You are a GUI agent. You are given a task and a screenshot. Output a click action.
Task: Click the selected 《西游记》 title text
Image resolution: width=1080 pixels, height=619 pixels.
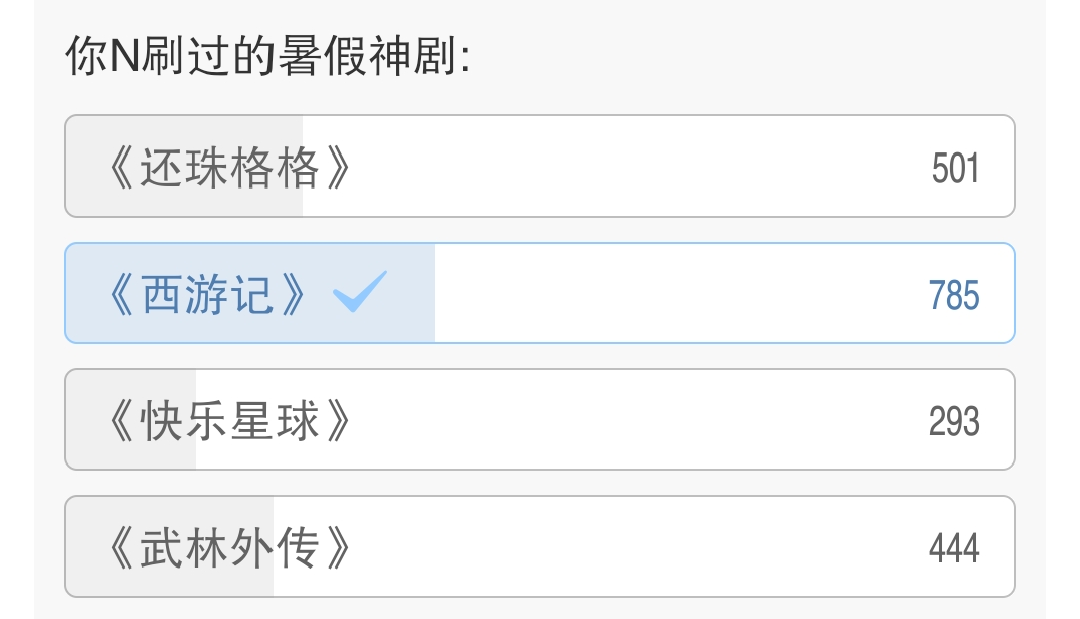(206, 295)
